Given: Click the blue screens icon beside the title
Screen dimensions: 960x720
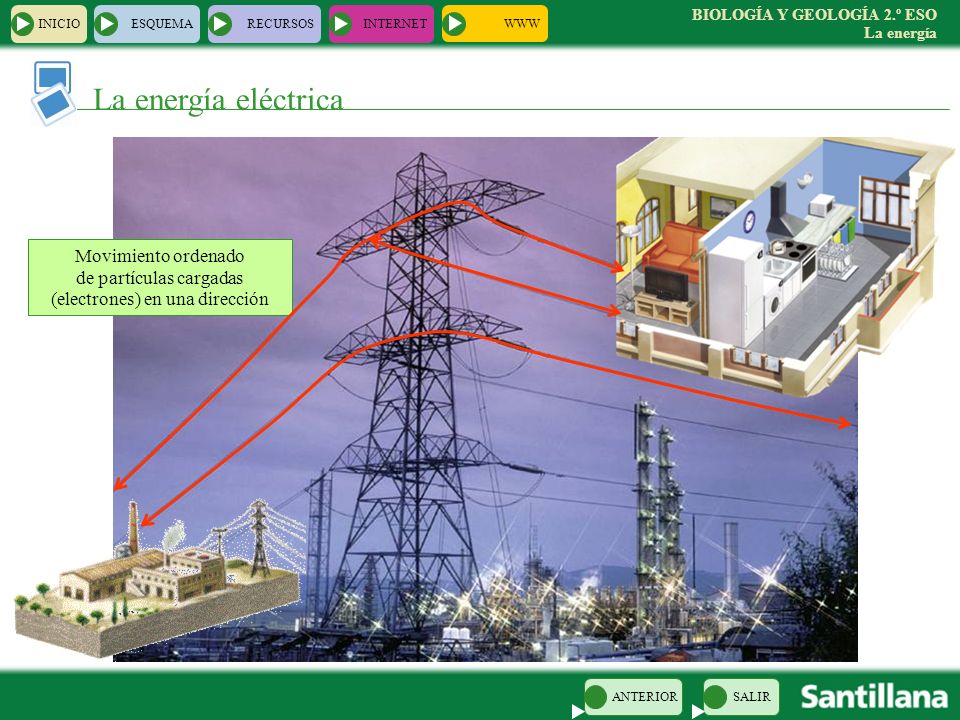Looking at the screenshot, I should coord(53,93).
